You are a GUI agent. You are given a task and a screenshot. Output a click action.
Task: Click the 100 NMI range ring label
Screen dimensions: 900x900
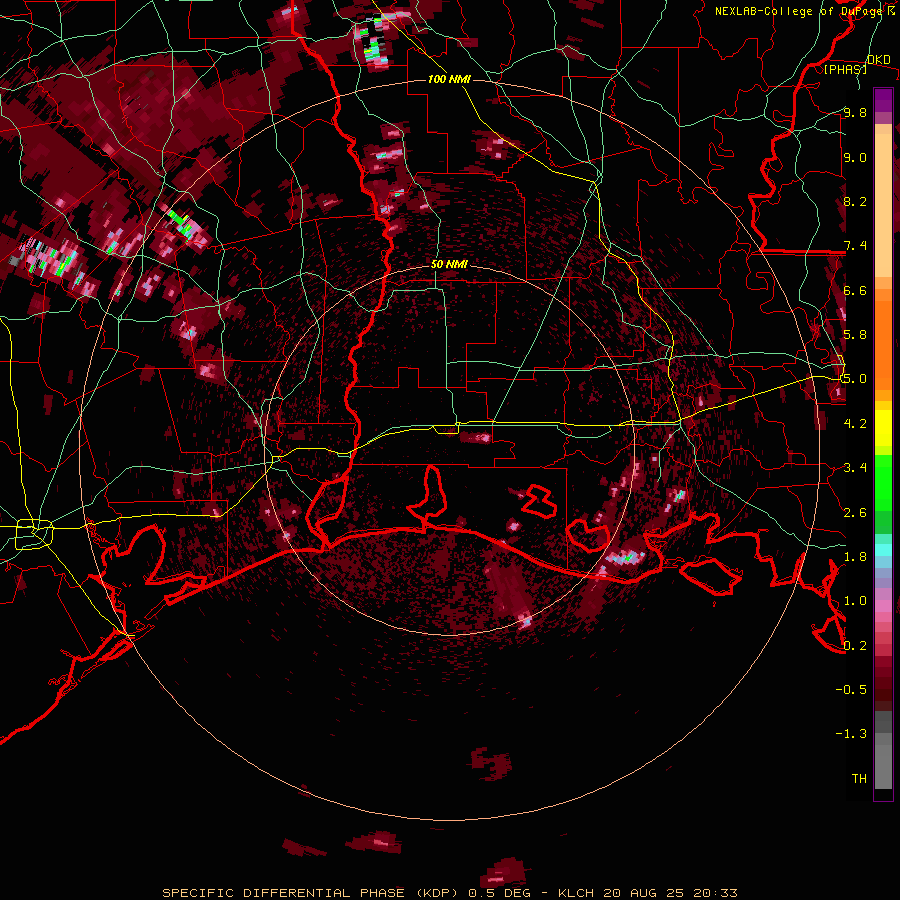449,79
